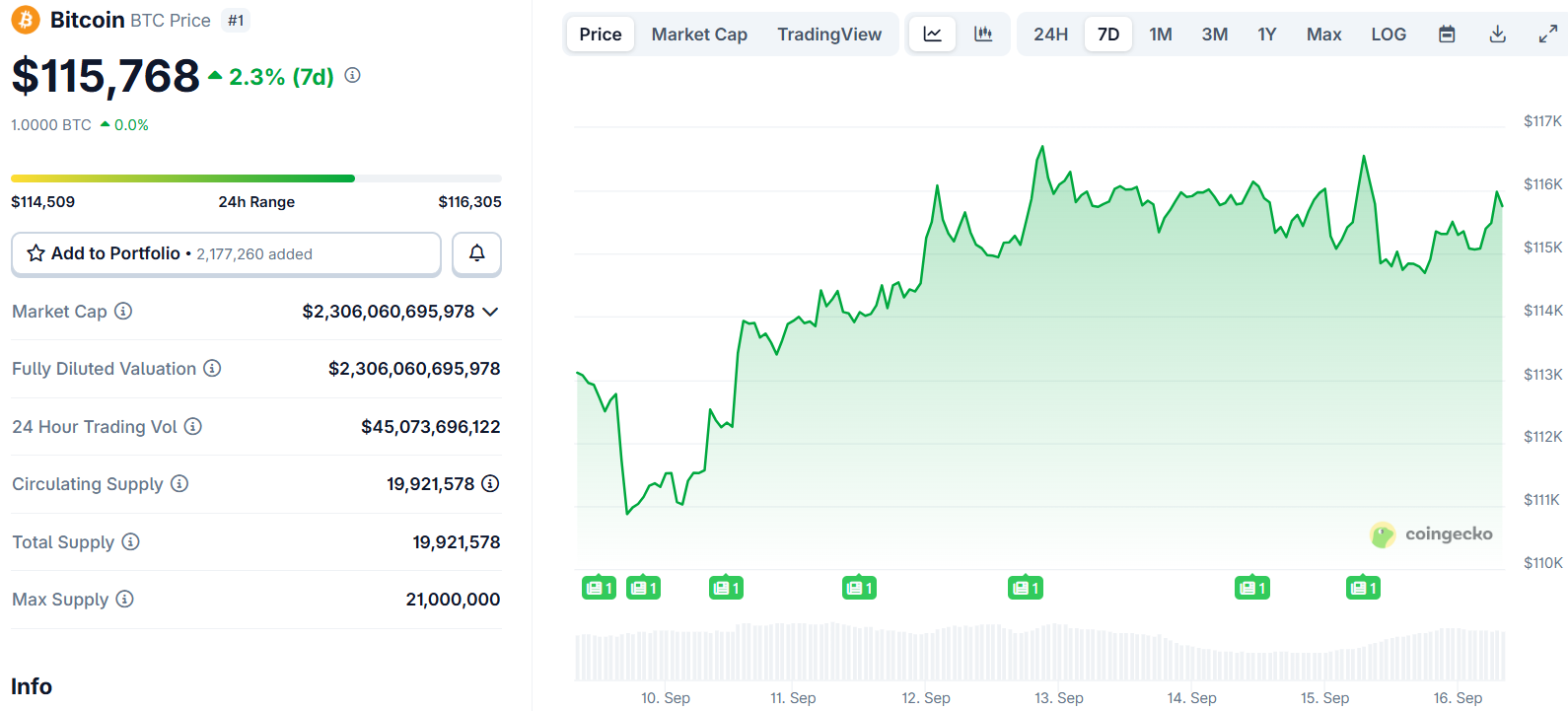Select the 1M time range
Screen dimensions: 1568x711
(1161, 35)
